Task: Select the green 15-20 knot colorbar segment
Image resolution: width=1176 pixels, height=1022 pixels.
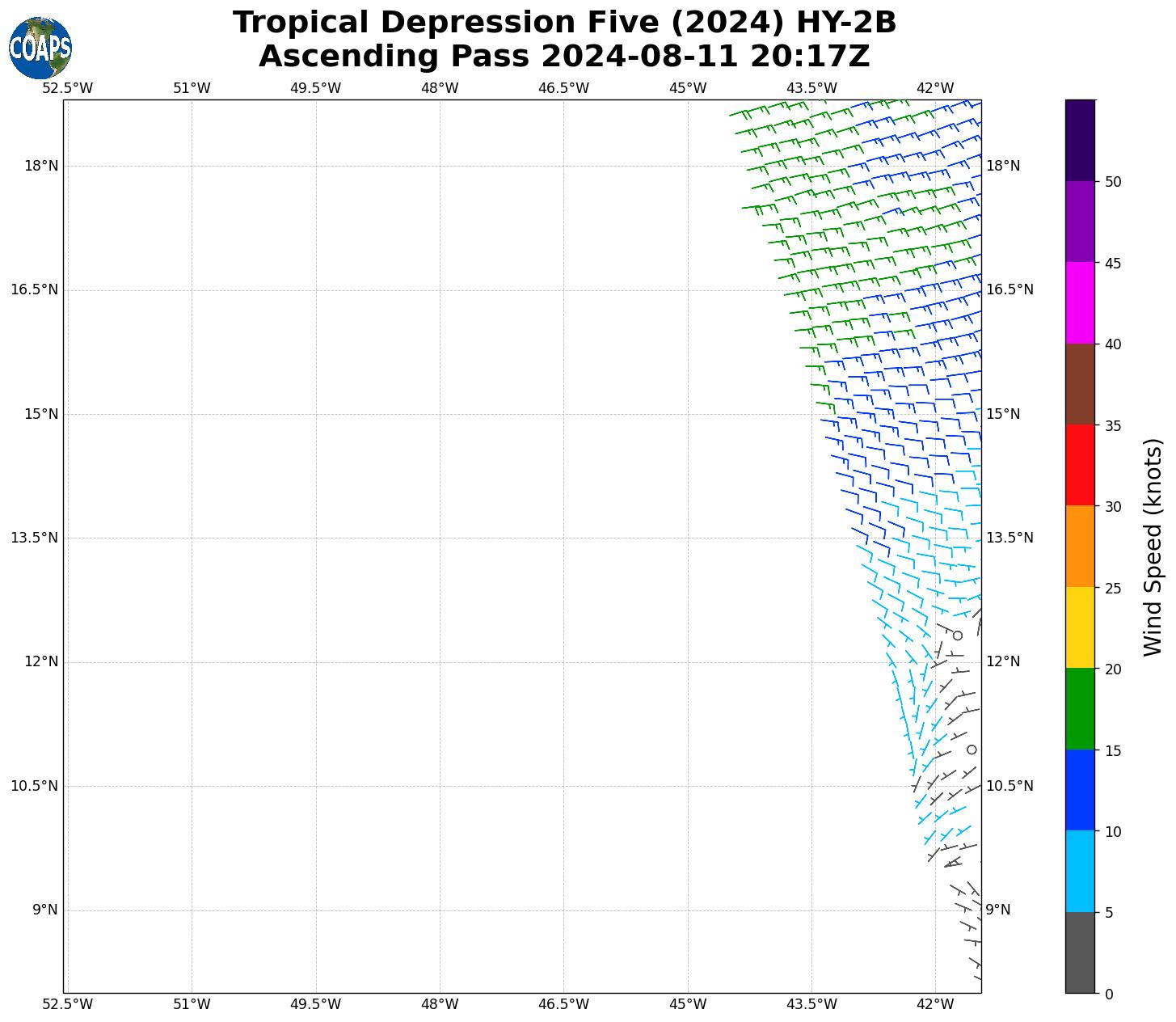Action: 1080,708
